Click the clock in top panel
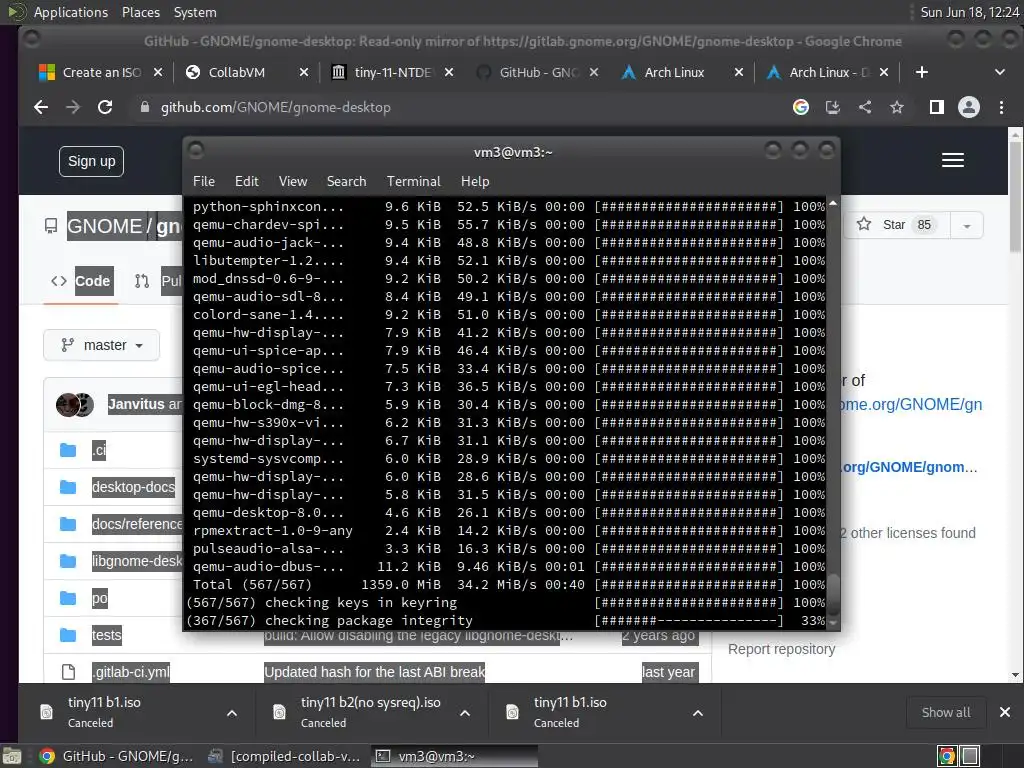 (x=969, y=12)
